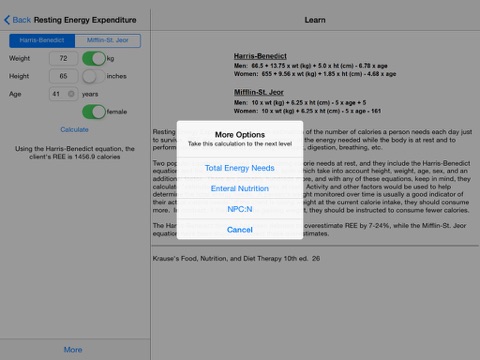Toggle the female gender switch
480x360 pixels.
(94, 112)
